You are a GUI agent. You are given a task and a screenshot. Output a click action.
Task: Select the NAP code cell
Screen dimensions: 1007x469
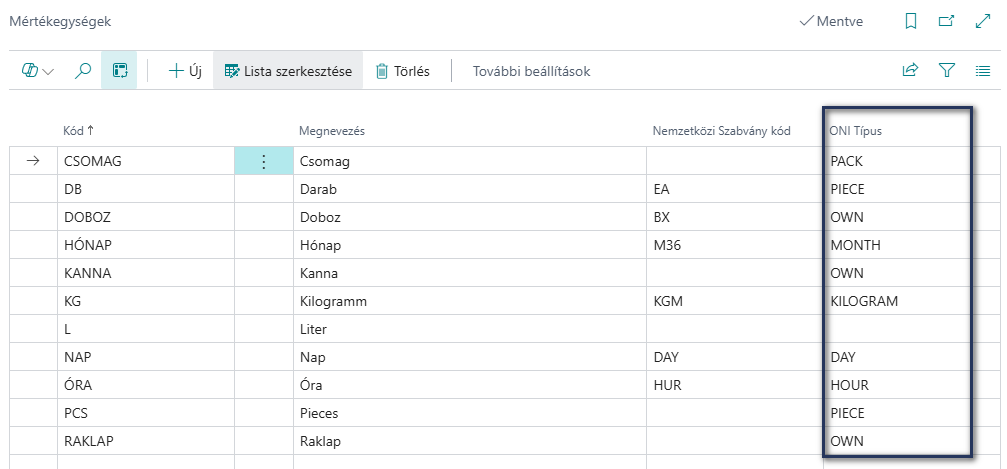pos(146,357)
